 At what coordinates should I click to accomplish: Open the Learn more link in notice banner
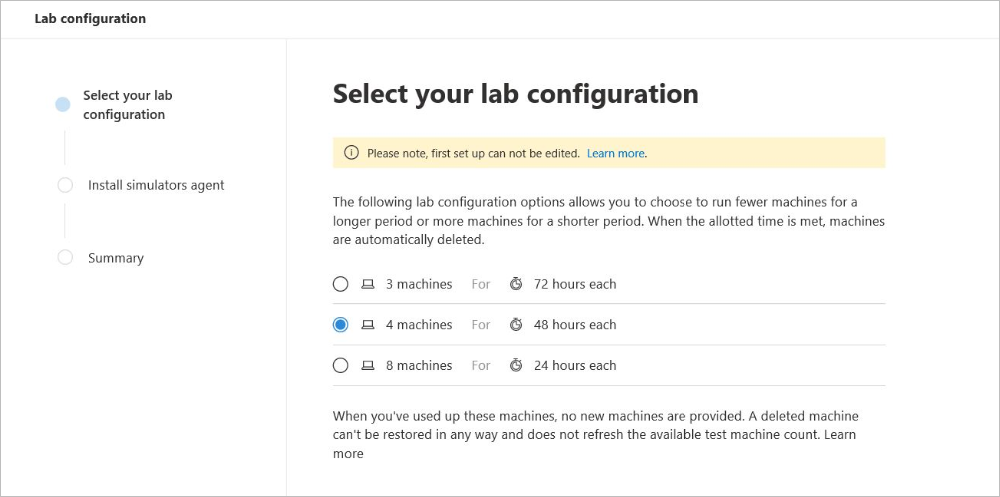[616, 153]
